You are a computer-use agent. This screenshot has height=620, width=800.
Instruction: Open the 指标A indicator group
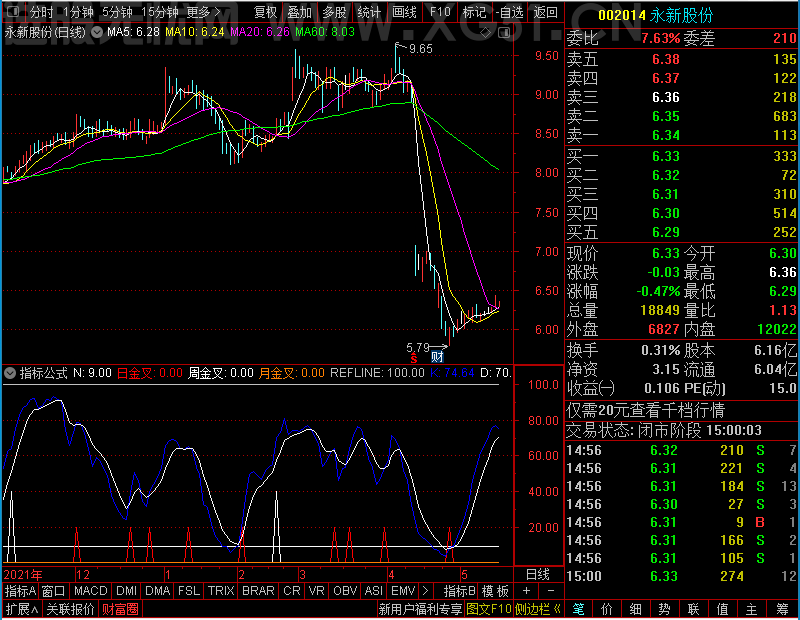point(20,591)
